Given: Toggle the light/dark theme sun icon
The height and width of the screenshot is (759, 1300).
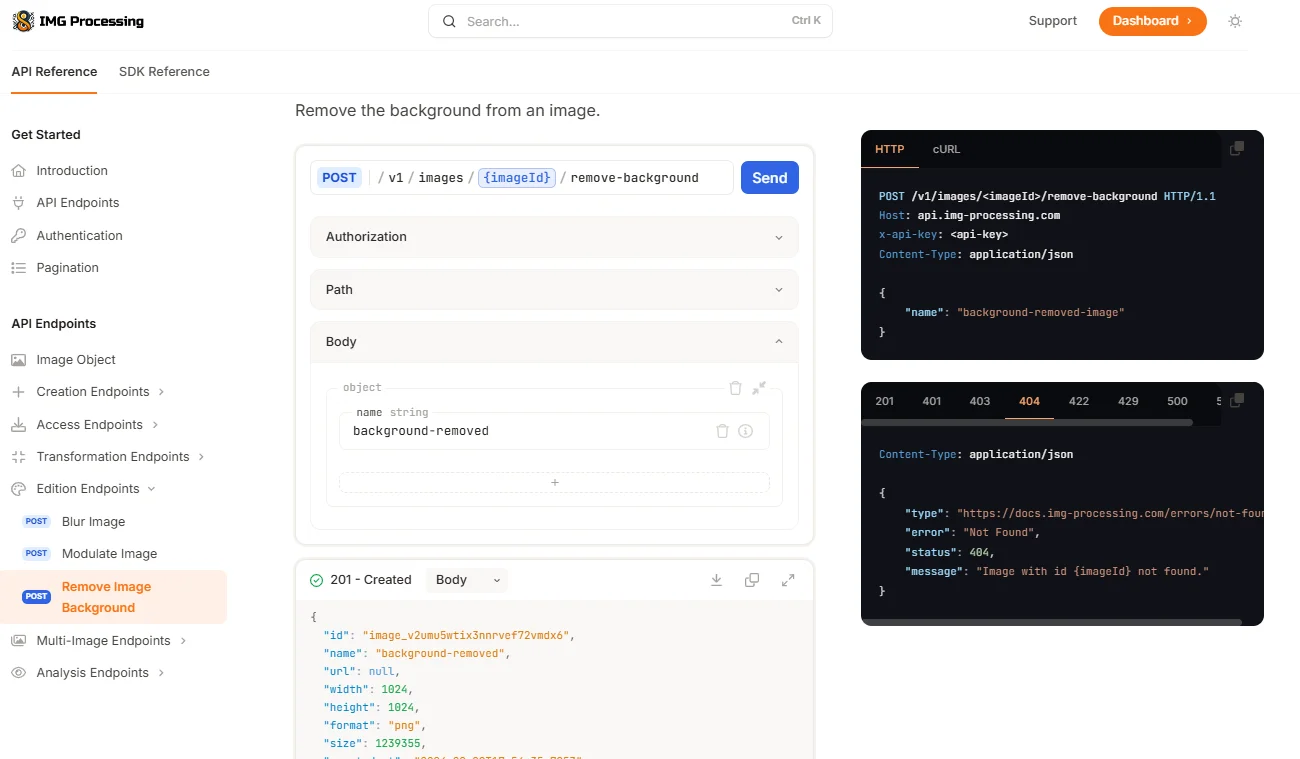Looking at the screenshot, I should 1235,21.
